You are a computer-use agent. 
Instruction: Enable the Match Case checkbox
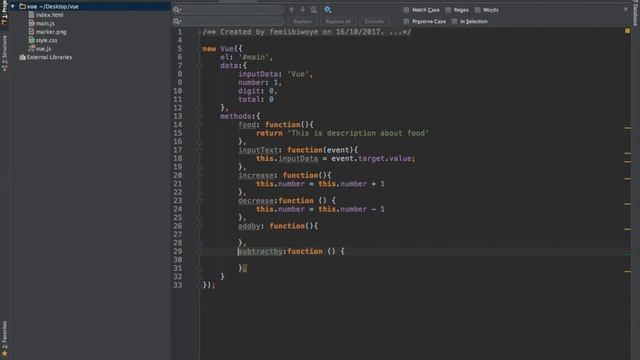(x=406, y=10)
